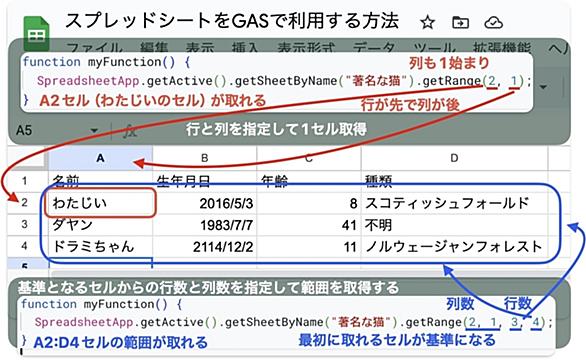Select row 1 header

(x=25, y=181)
